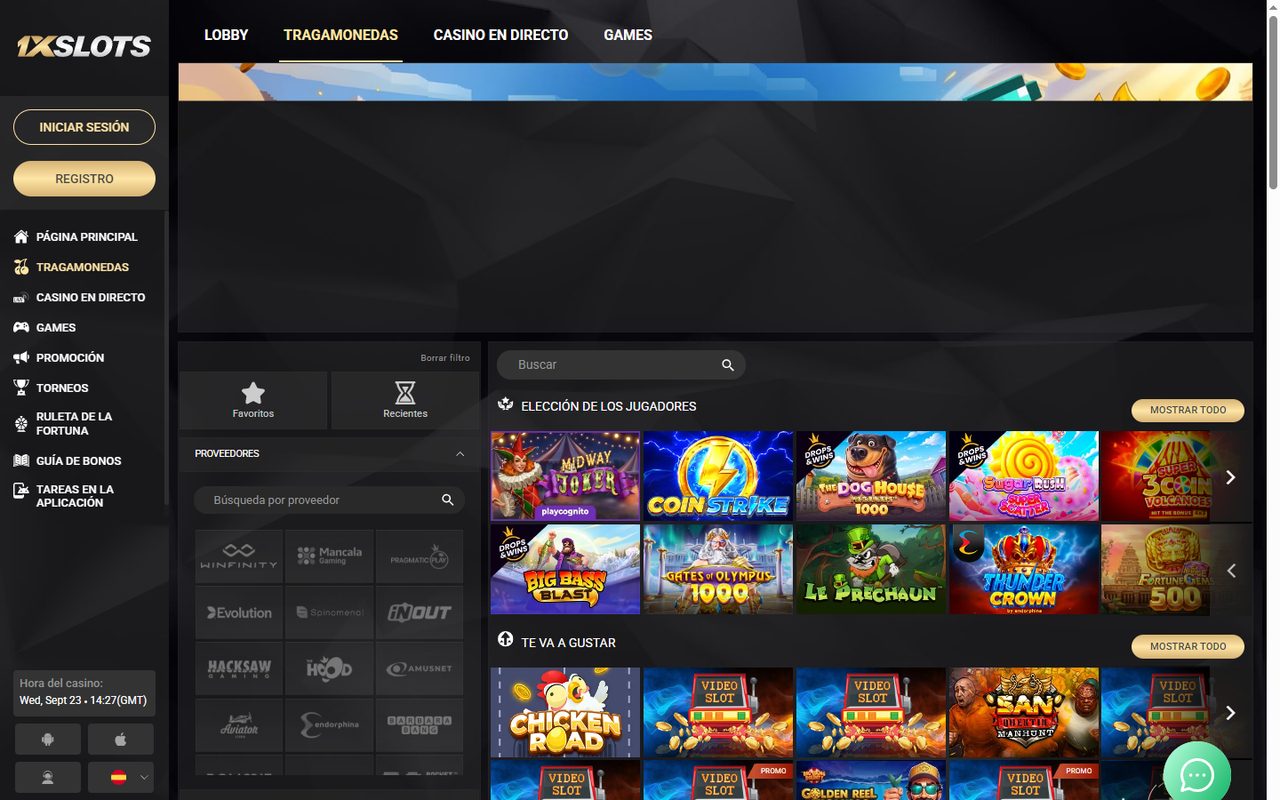
Task: Click next arrow in Te va a gustar row
Action: 1231,713
